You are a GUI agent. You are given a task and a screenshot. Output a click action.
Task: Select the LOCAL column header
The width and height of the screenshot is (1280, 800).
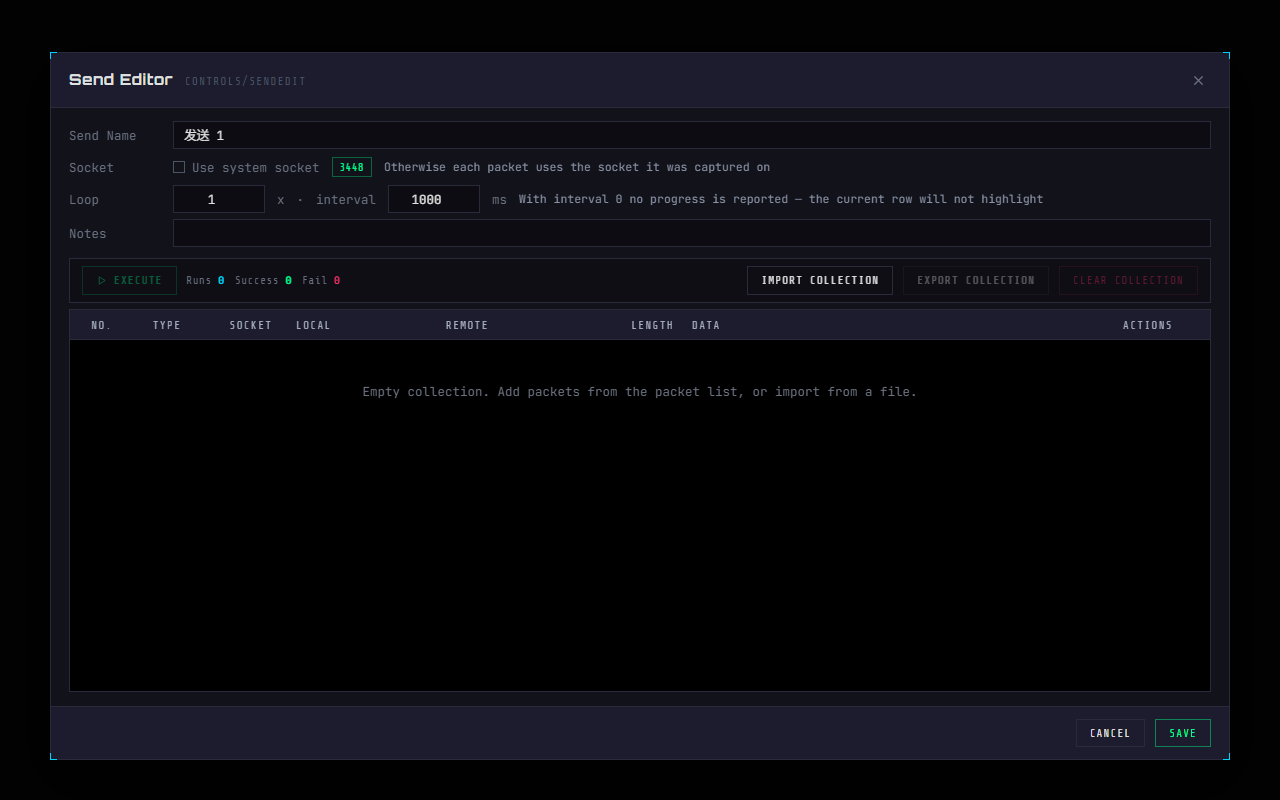tap(313, 325)
